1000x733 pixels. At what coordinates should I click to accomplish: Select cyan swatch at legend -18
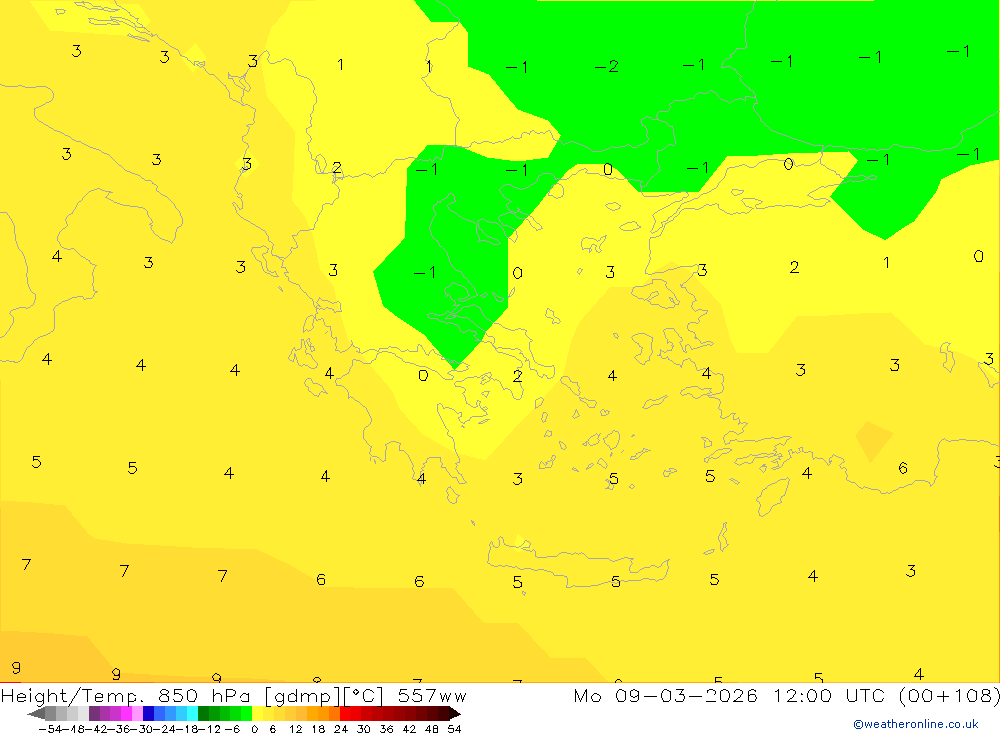(x=192, y=714)
